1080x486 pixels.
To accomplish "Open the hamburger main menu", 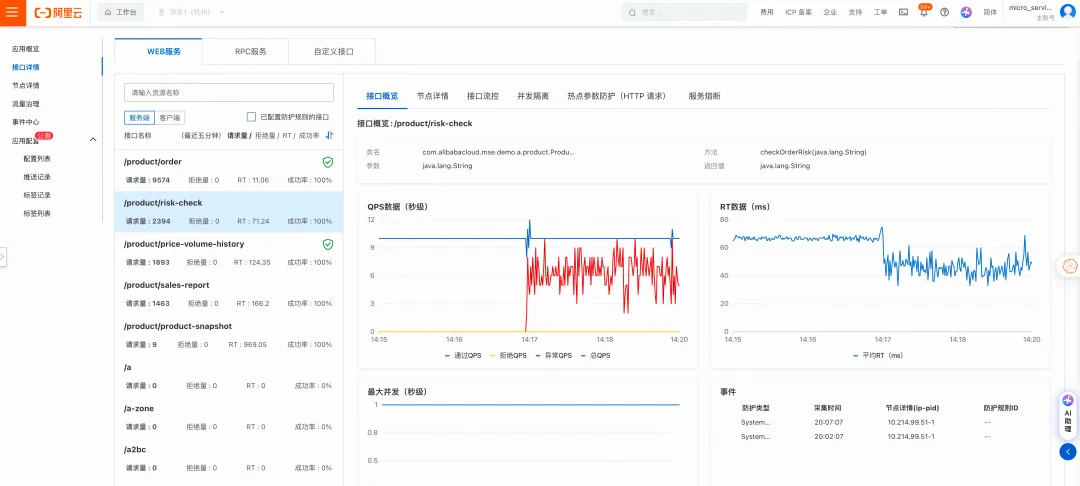I will pos(12,12).
